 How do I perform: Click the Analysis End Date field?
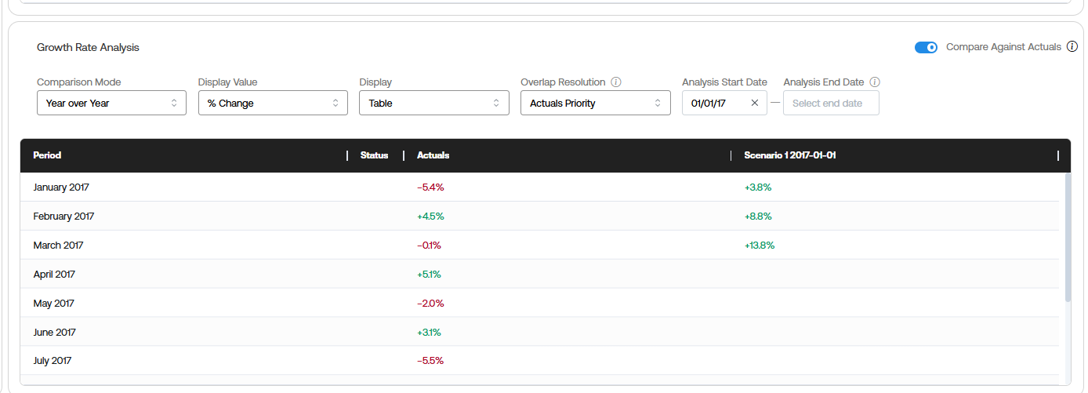point(831,103)
